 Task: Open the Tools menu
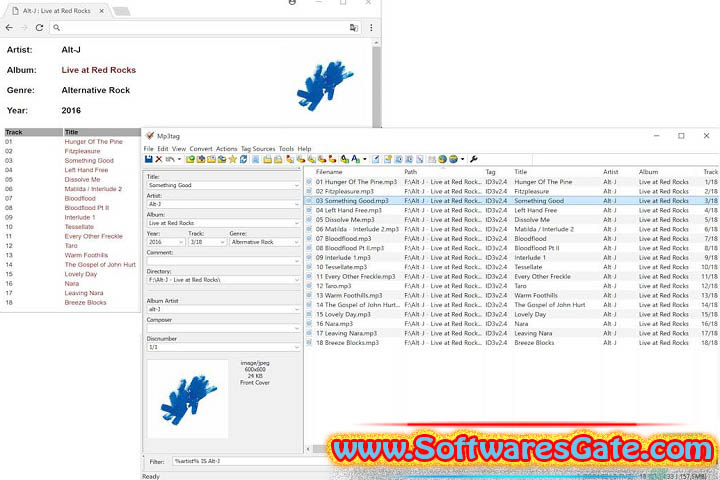(x=286, y=149)
